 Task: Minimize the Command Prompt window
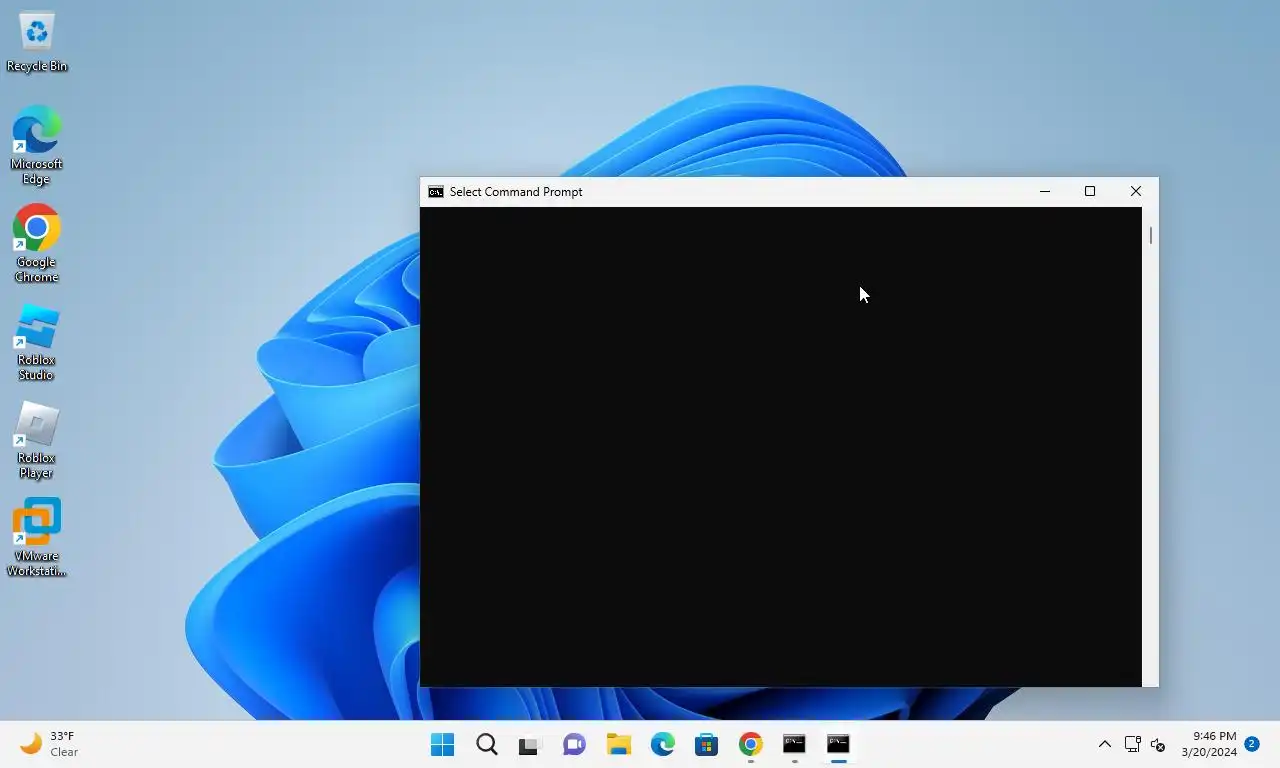(x=1045, y=191)
